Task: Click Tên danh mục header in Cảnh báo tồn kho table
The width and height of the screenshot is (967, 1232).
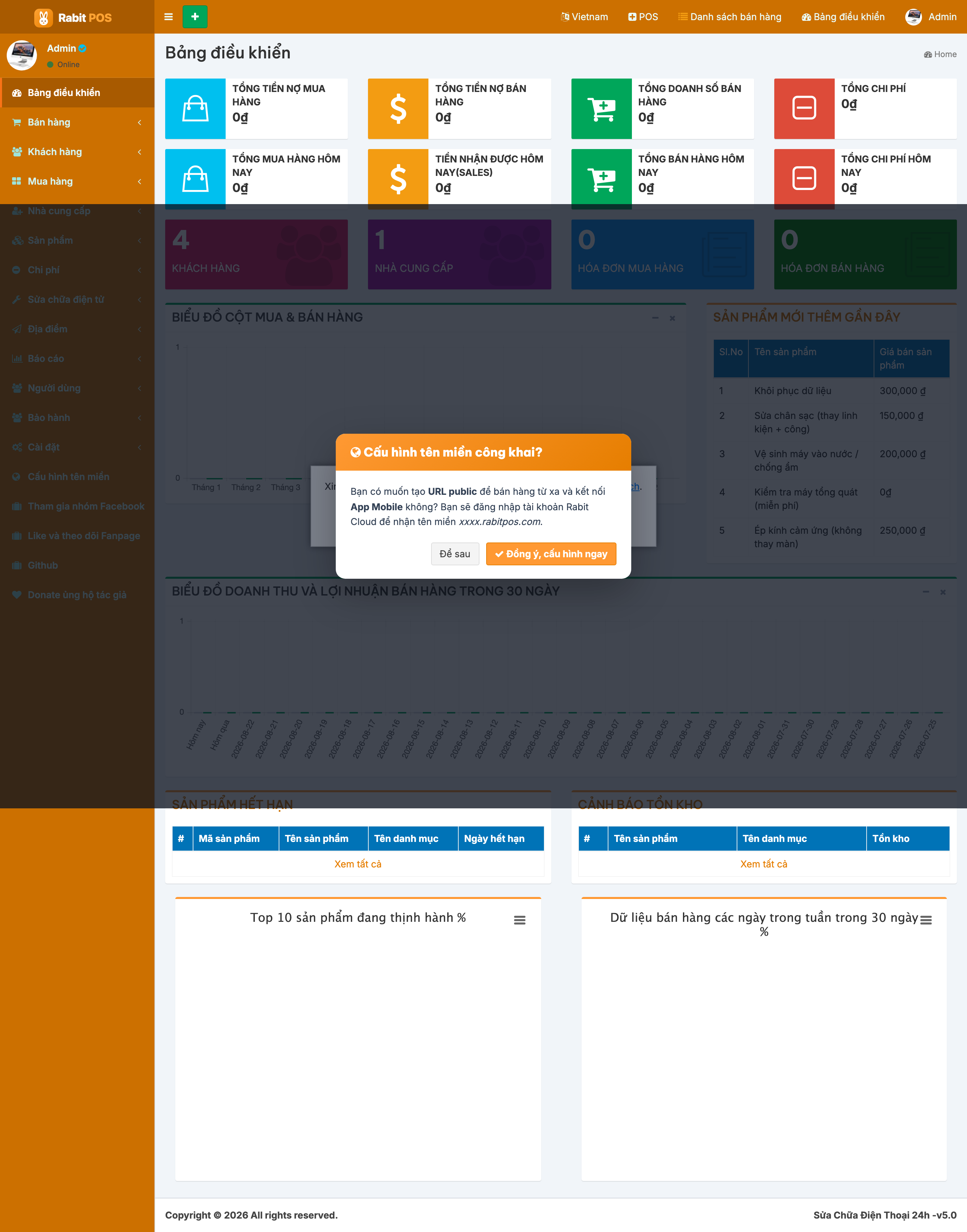Action: 801,839
